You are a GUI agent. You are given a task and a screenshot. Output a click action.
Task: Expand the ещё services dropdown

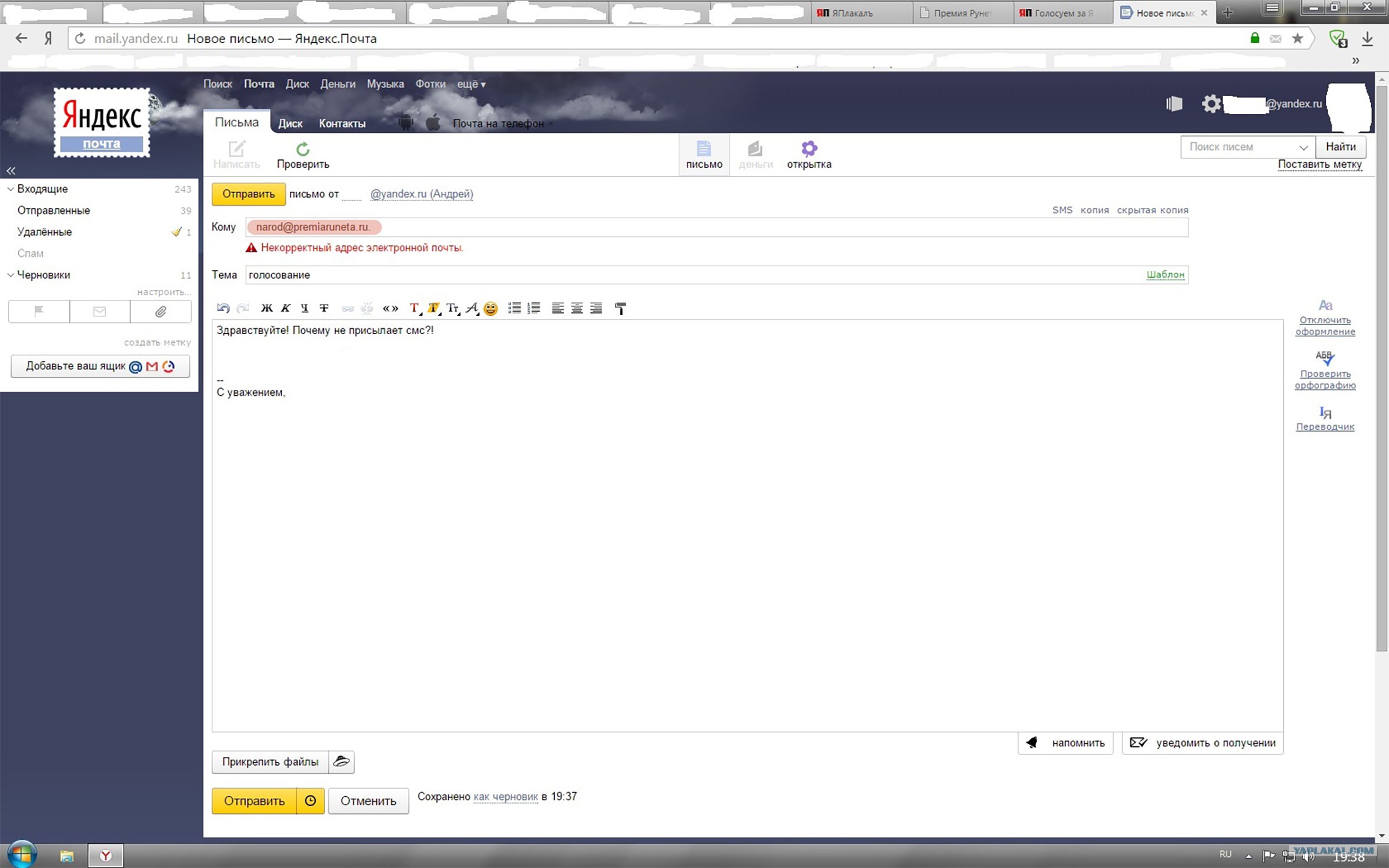pyautogui.click(x=471, y=84)
